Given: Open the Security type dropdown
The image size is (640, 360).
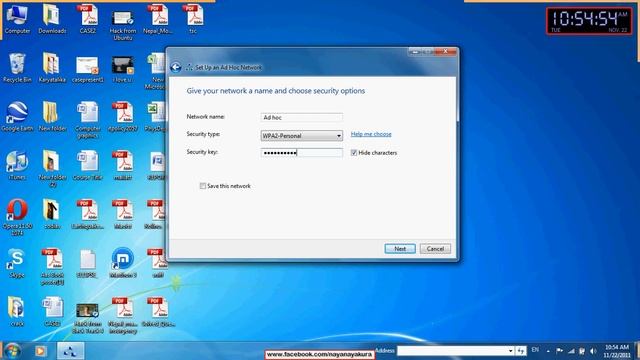Looking at the screenshot, I should (x=301, y=136).
